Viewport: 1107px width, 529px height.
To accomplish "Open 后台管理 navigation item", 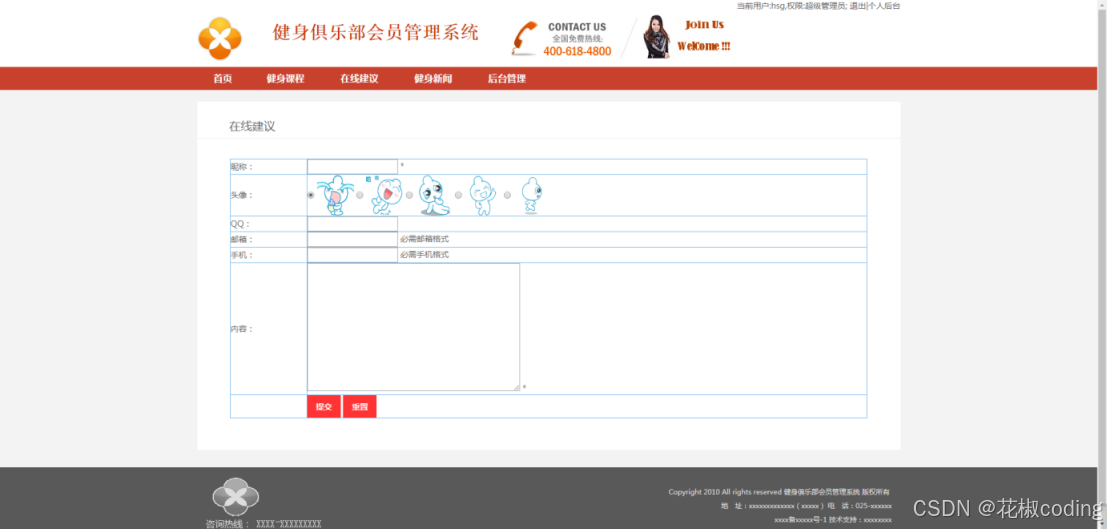I will 506,78.
